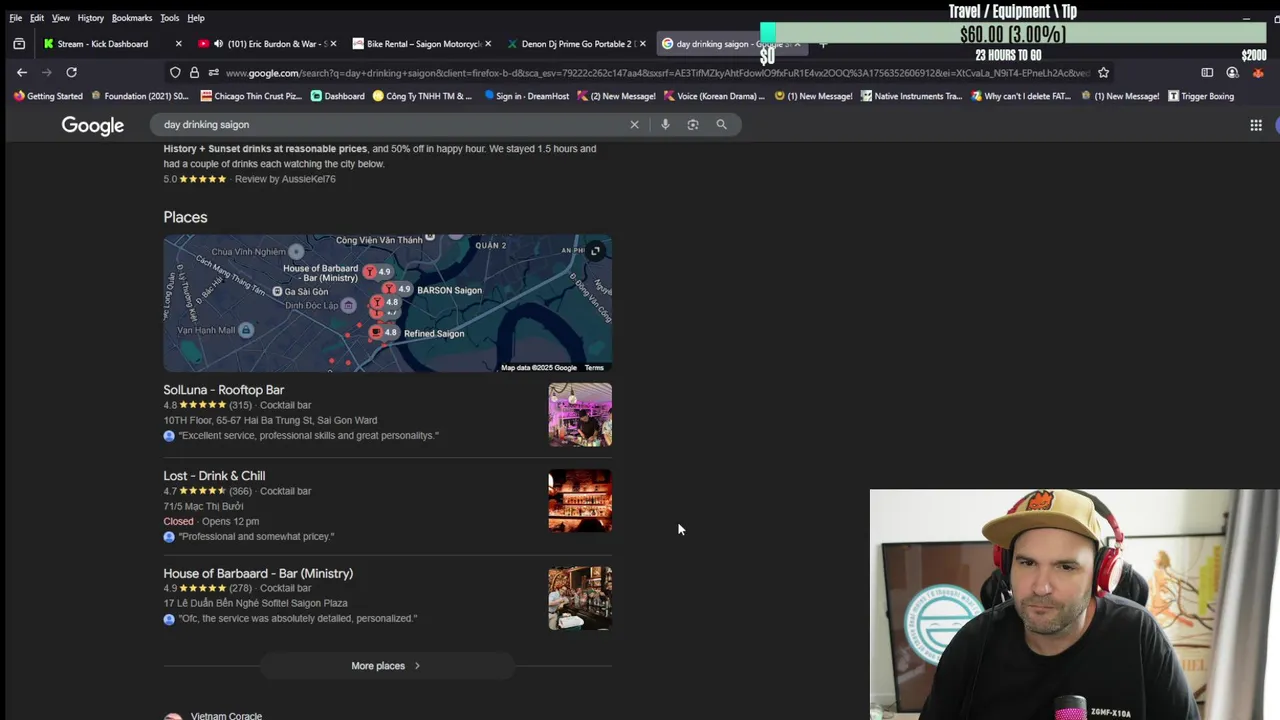This screenshot has width=1280, height=720.
Task: Open Chicago Thin Crust Pizza bookmark
Action: (x=251, y=96)
